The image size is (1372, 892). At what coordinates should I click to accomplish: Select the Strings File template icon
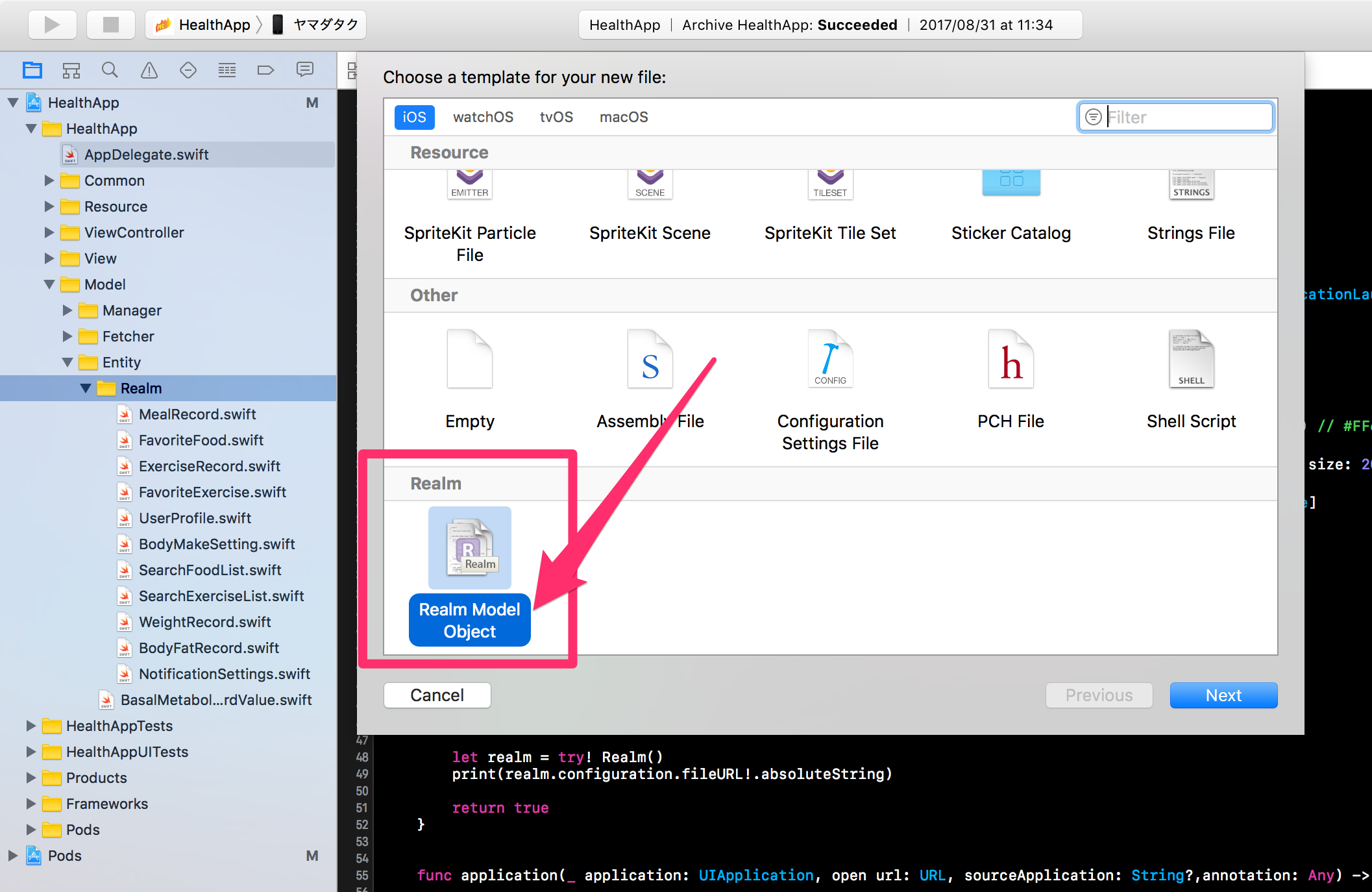(1192, 184)
